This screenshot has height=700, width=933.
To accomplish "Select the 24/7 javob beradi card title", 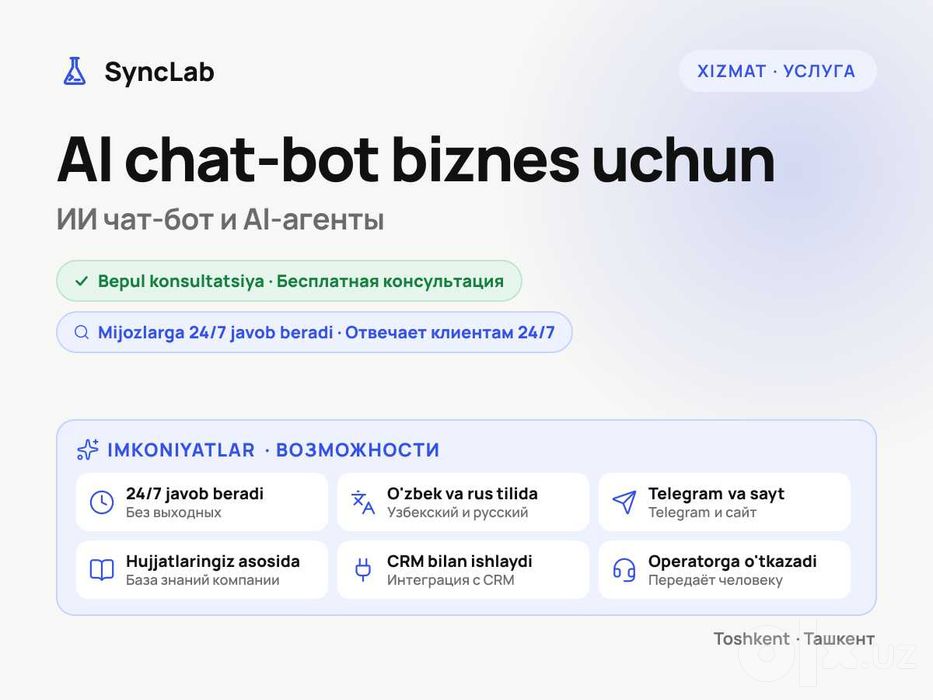I will [195, 493].
